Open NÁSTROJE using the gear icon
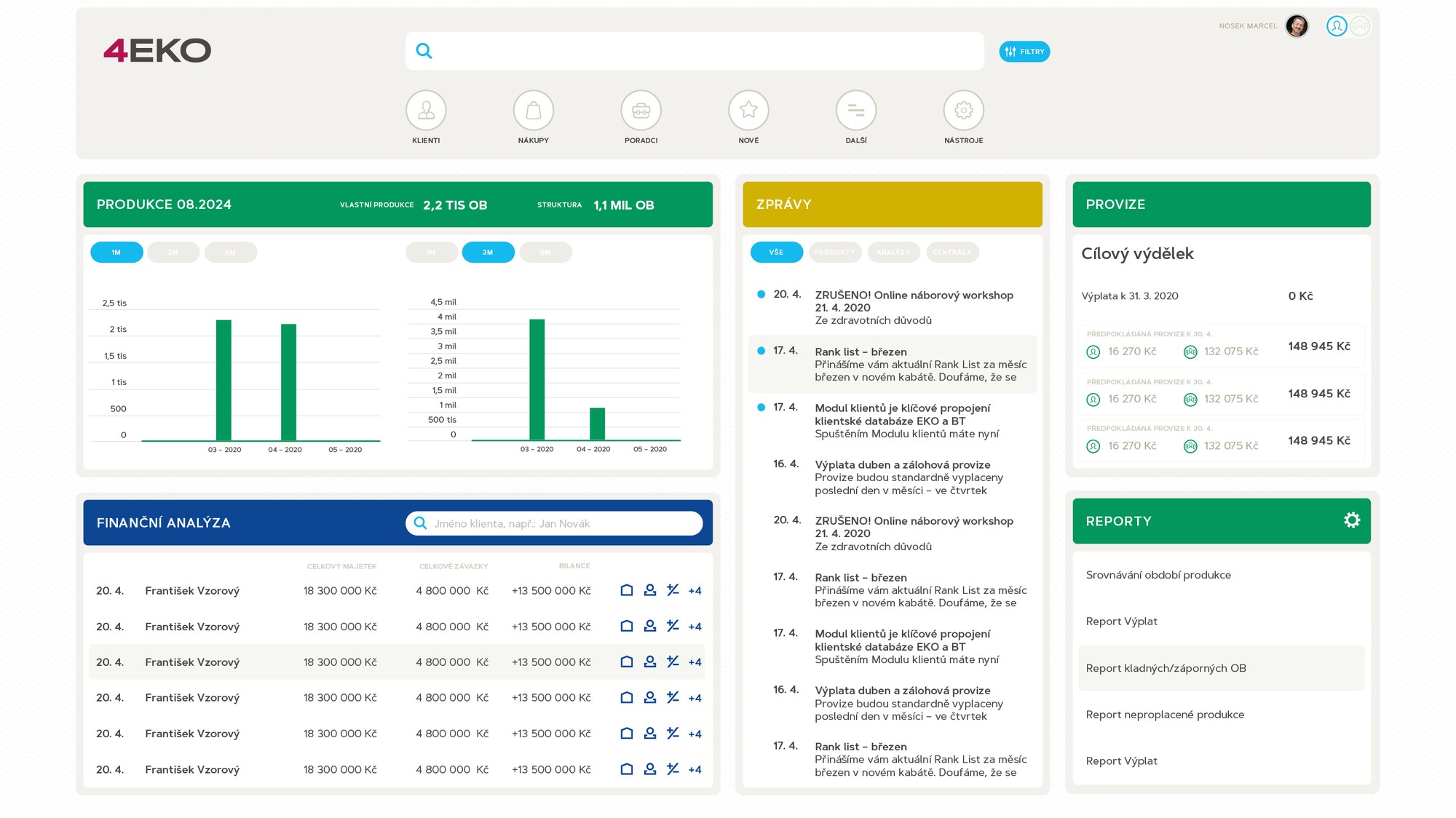The width and height of the screenshot is (1456, 818). pyautogui.click(x=964, y=110)
